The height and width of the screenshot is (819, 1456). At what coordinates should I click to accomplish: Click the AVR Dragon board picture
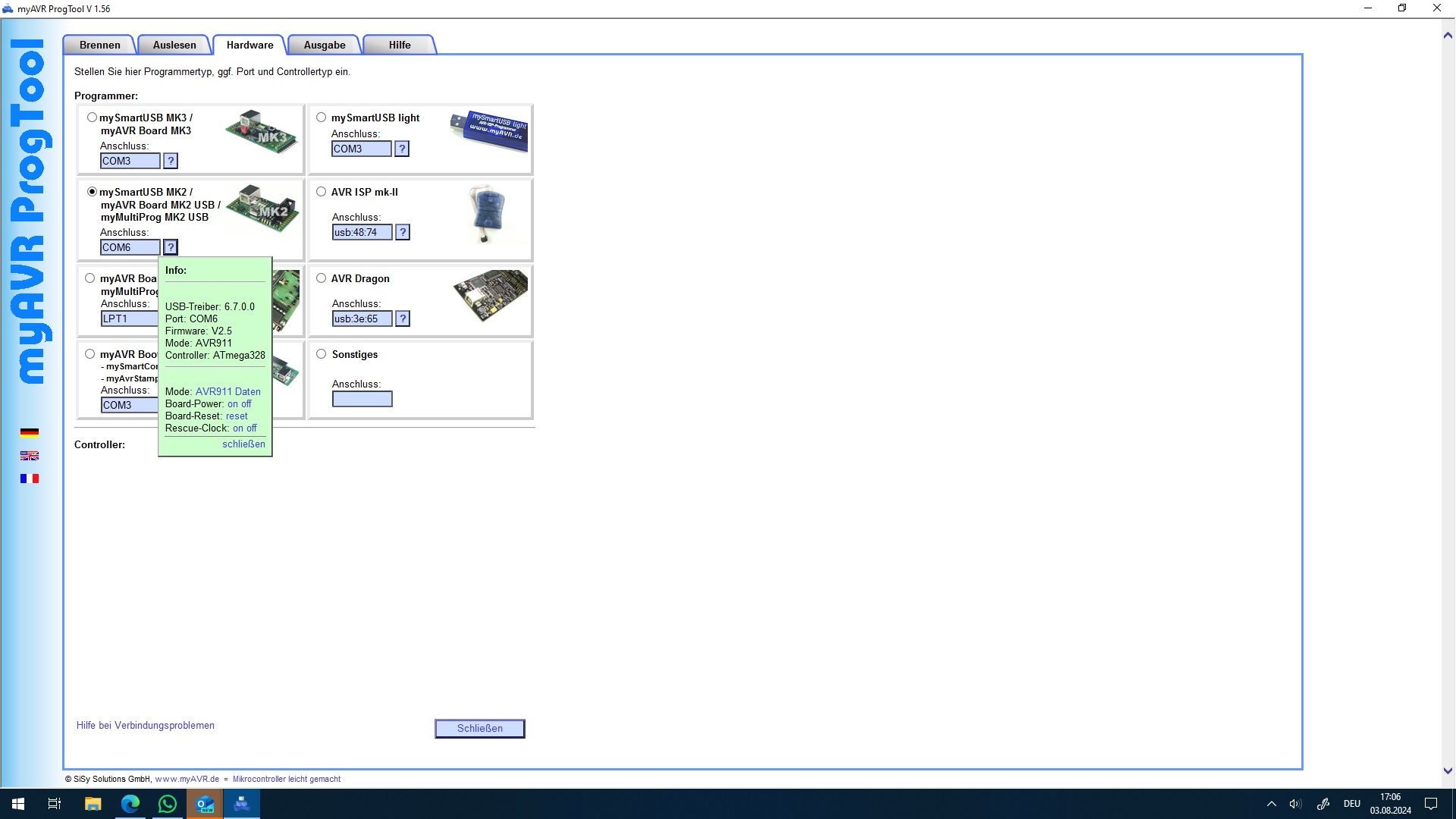pyautogui.click(x=491, y=295)
